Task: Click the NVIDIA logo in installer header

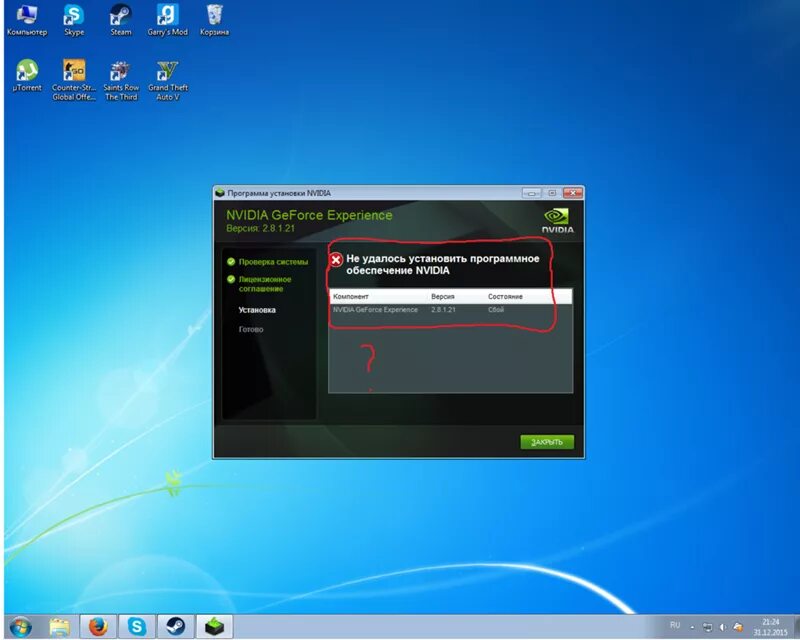Action: point(557,220)
